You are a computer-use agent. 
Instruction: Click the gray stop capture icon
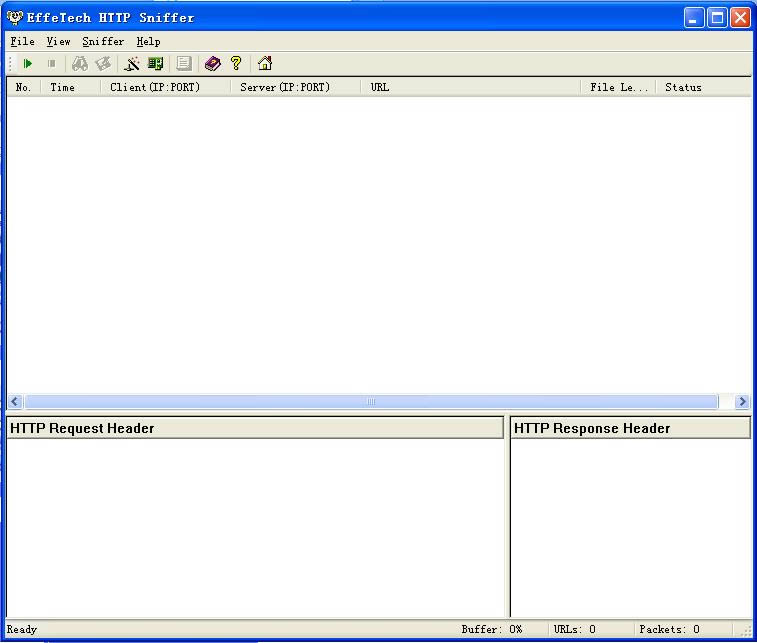pos(51,64)
